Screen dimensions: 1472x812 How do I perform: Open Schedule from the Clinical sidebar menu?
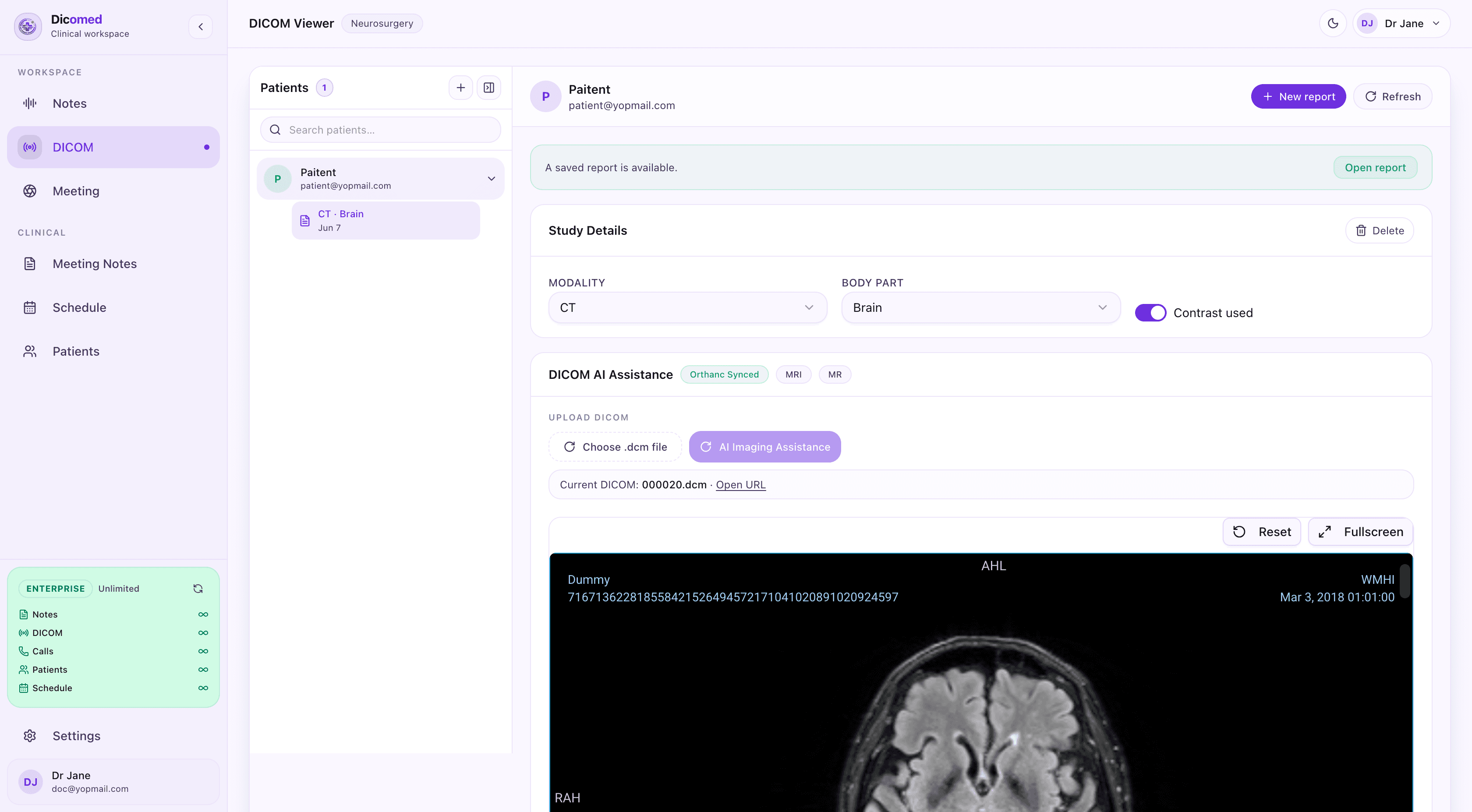tap(113, 307)
